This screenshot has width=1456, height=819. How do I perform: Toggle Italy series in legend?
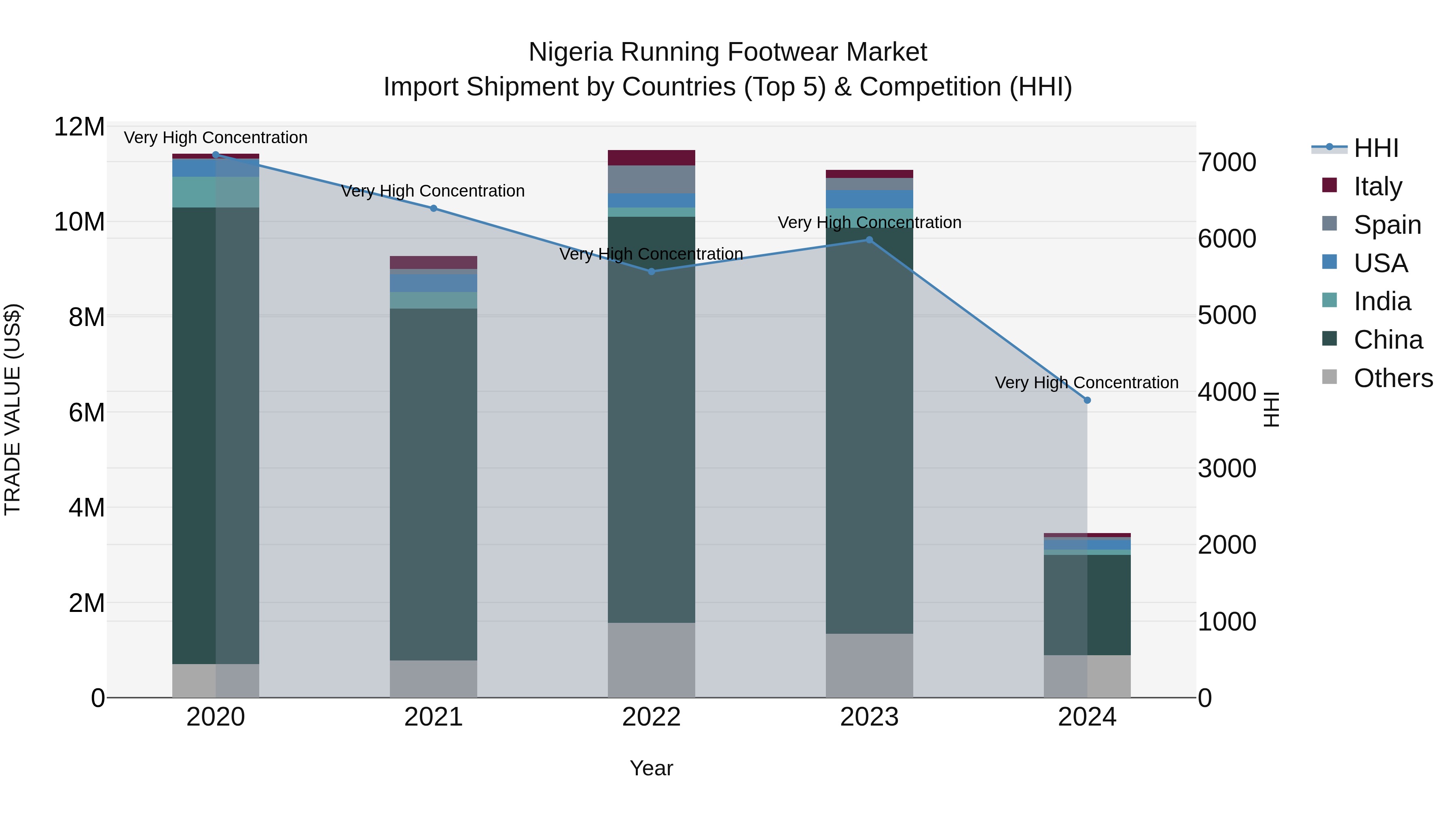1362,186
